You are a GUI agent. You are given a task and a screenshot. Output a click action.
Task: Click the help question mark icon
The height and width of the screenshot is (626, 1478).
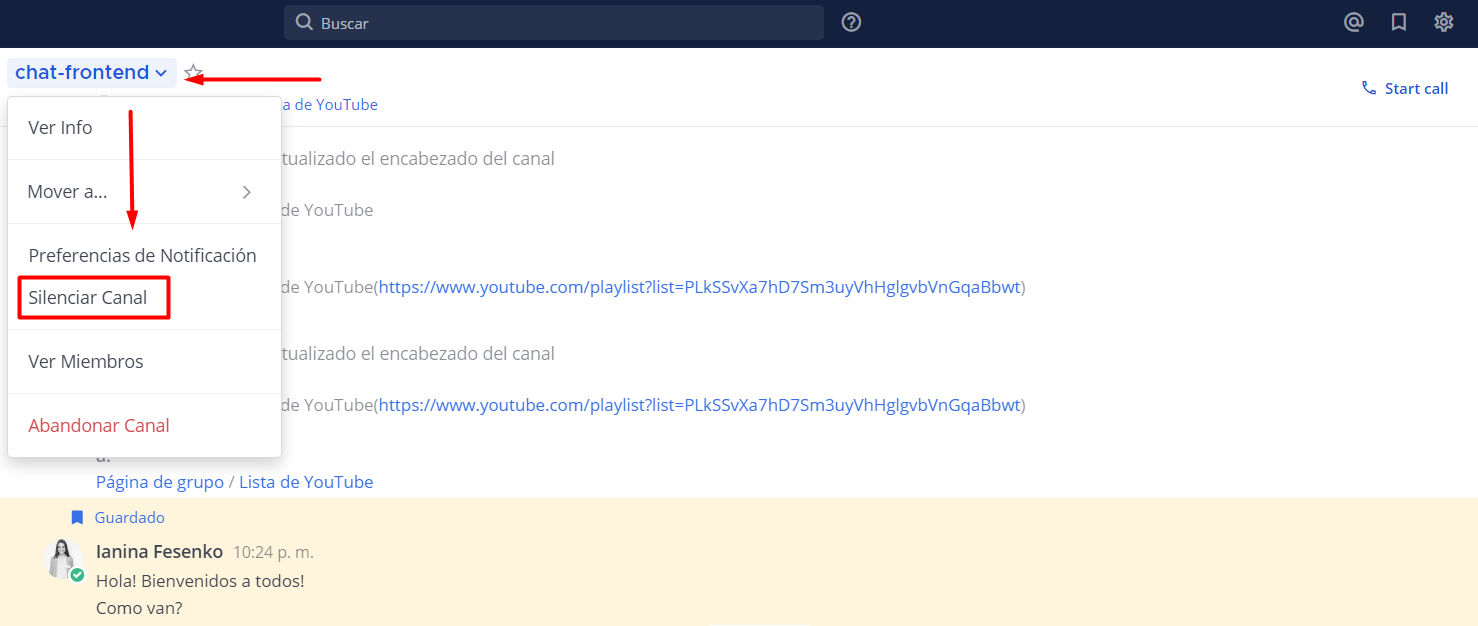[851, 22]
